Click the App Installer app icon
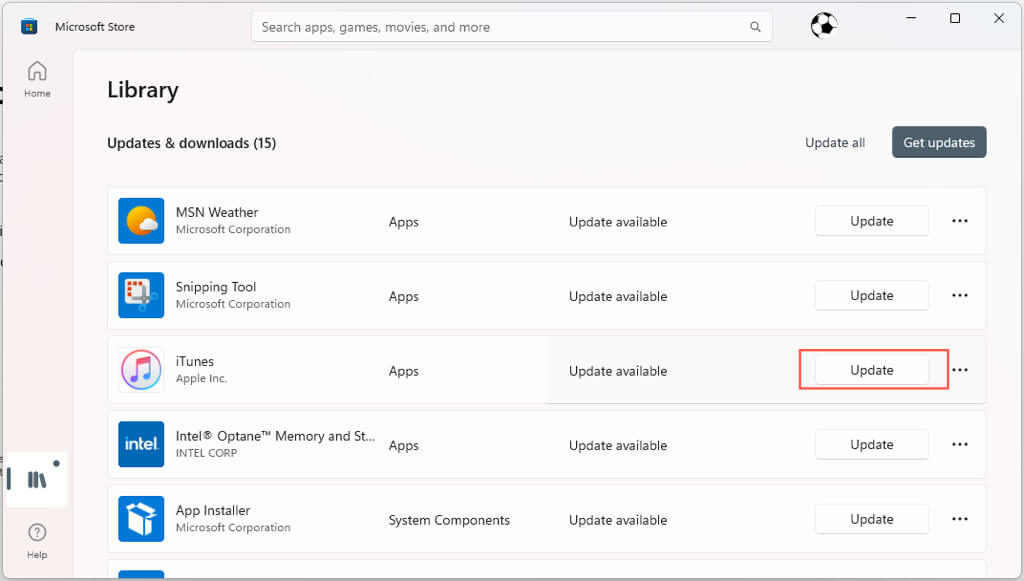The width and height of the screenshot is (1024, 581). [141, 519]
